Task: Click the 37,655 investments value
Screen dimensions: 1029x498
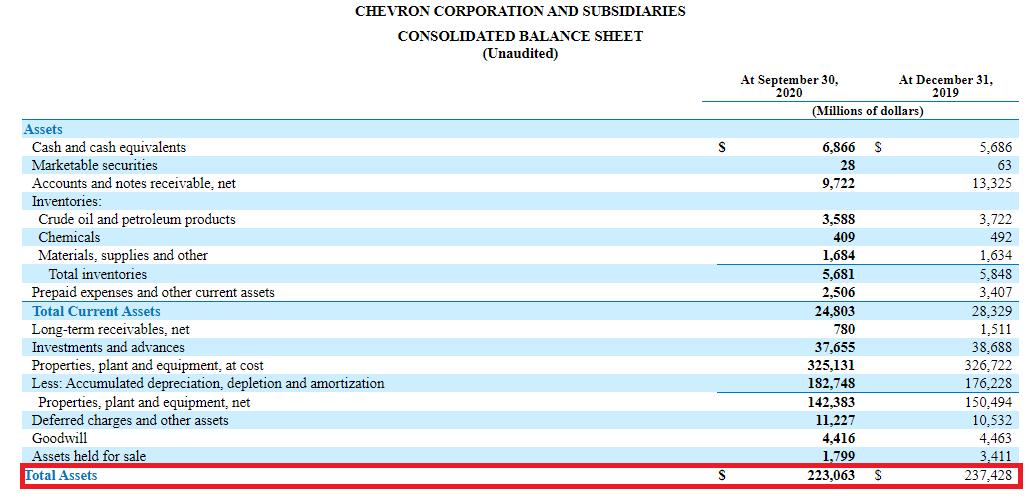Action: 836,347
